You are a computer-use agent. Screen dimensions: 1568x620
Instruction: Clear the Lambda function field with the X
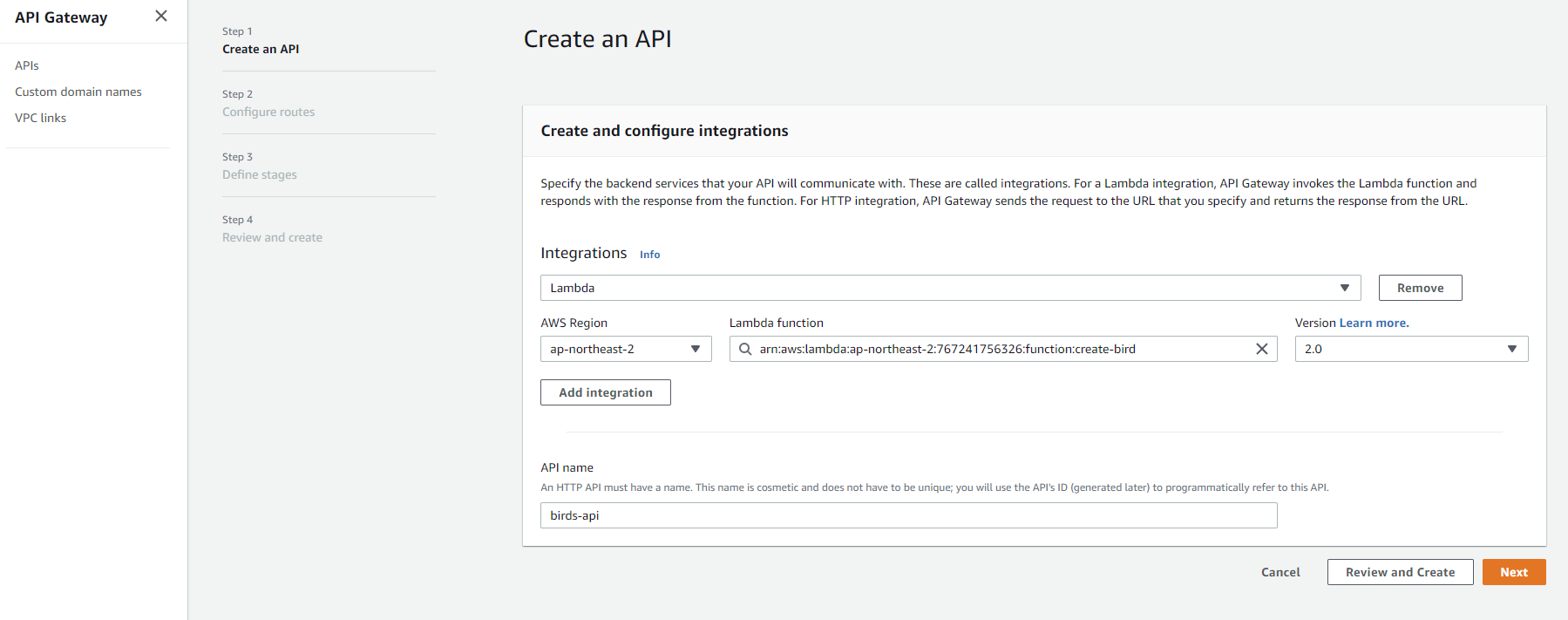tap(1261, 349)
